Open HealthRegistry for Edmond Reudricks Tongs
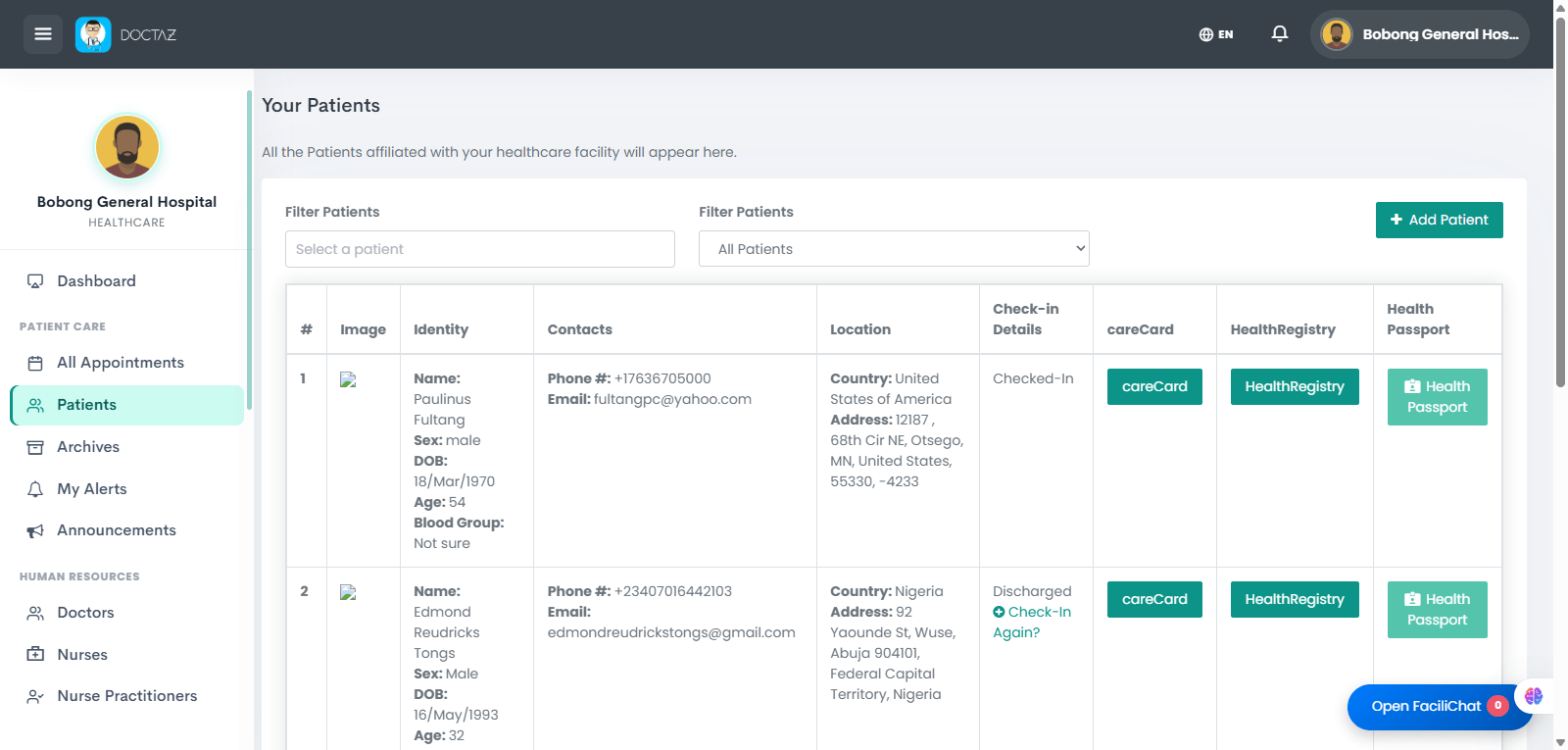 coord(1295,599)
